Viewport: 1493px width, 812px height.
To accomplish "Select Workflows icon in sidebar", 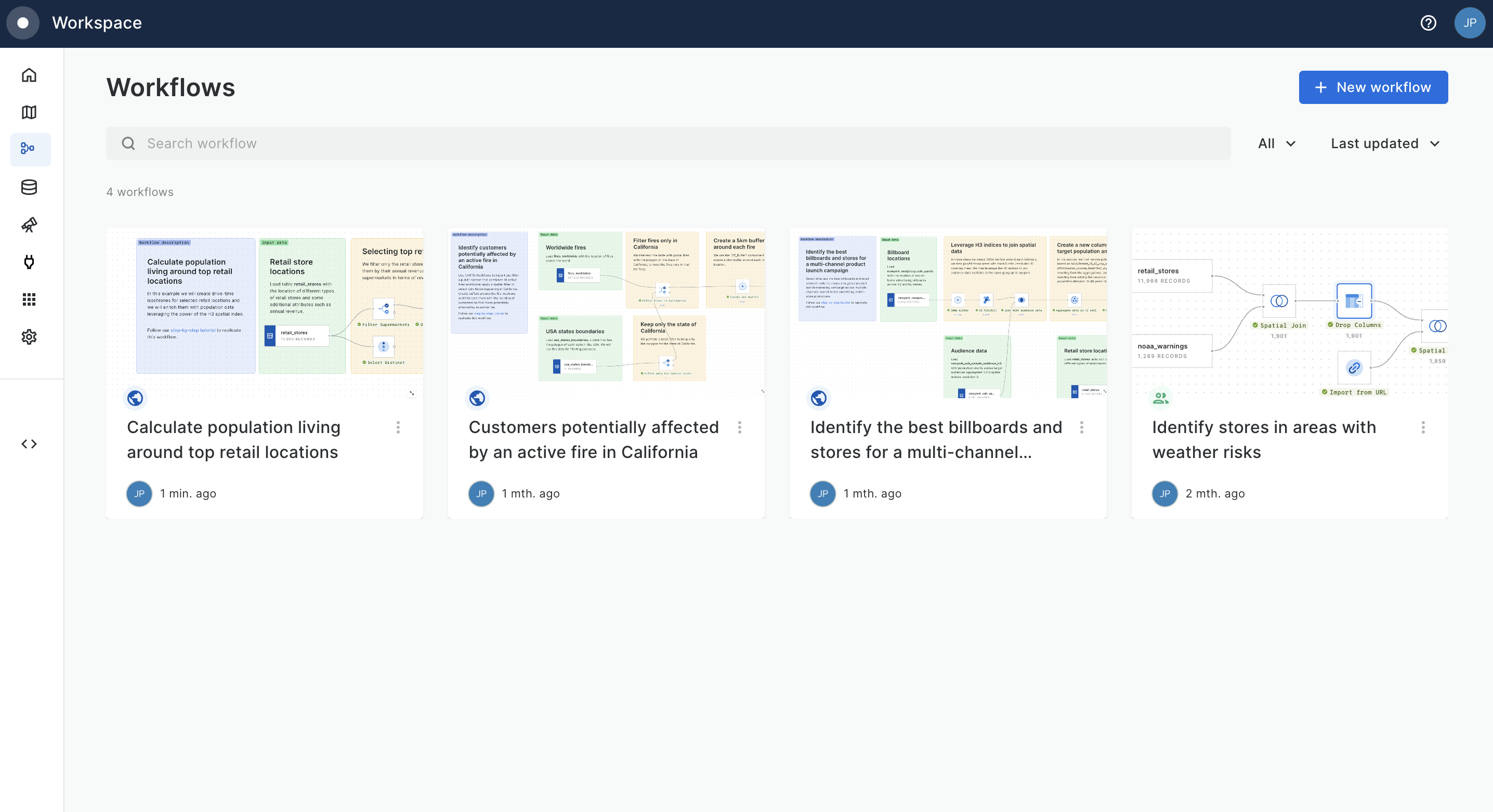I will pos(29,149).
